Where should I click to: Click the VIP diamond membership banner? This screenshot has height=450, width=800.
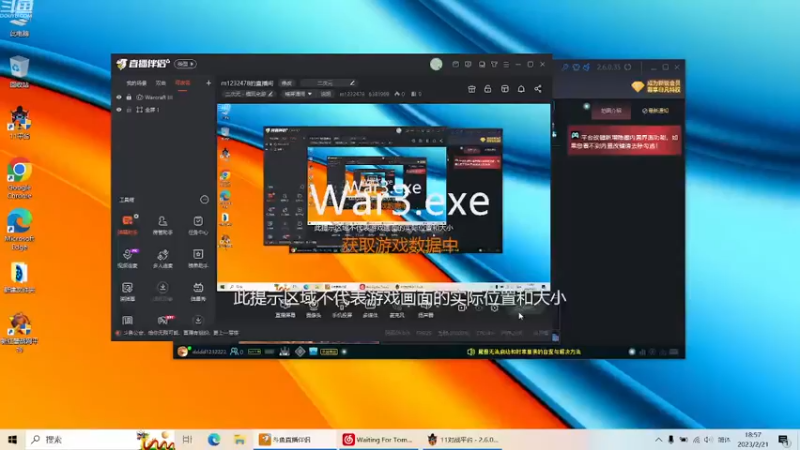pos(657,86)
